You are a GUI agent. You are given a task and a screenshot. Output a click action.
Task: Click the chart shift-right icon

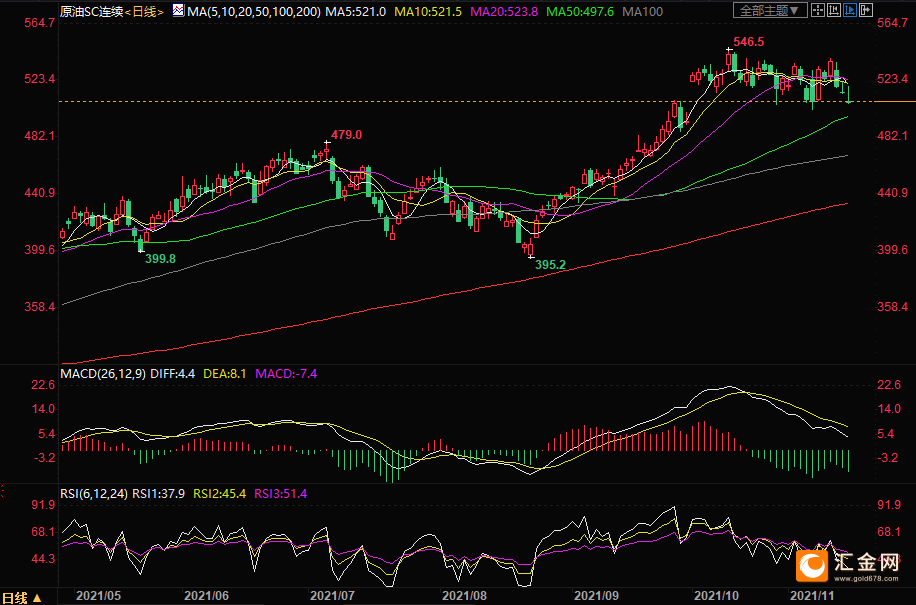point(866,10)
